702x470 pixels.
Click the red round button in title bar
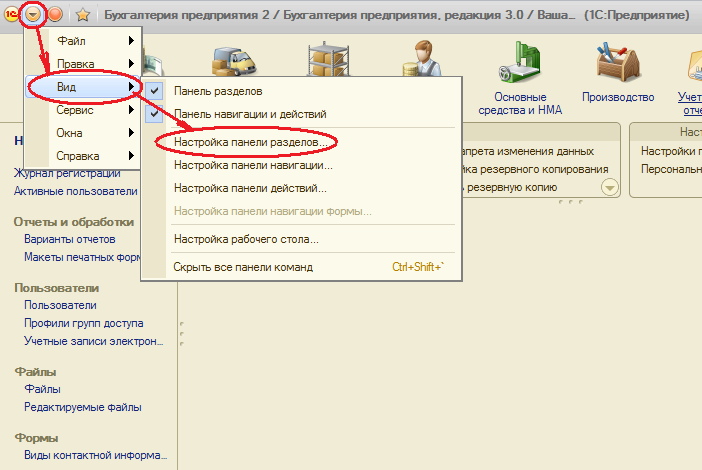[56, 15]
